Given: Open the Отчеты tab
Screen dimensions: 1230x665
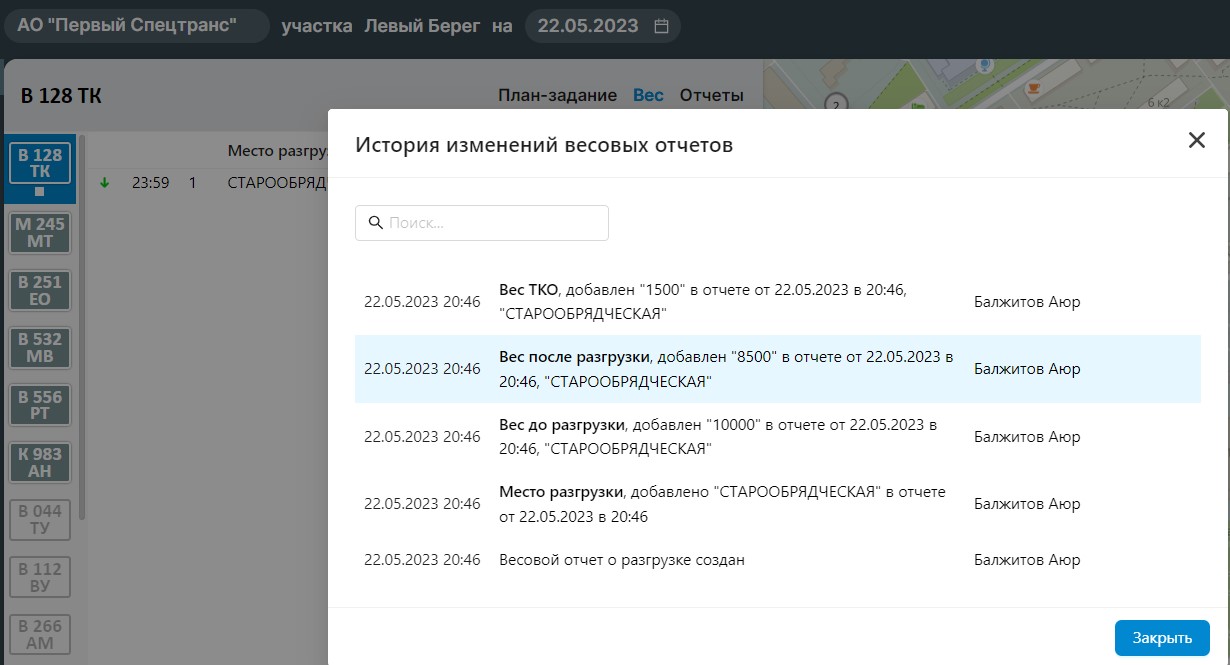Looking at the screenshot, I should pyautogui.click(x=711, y=95).
